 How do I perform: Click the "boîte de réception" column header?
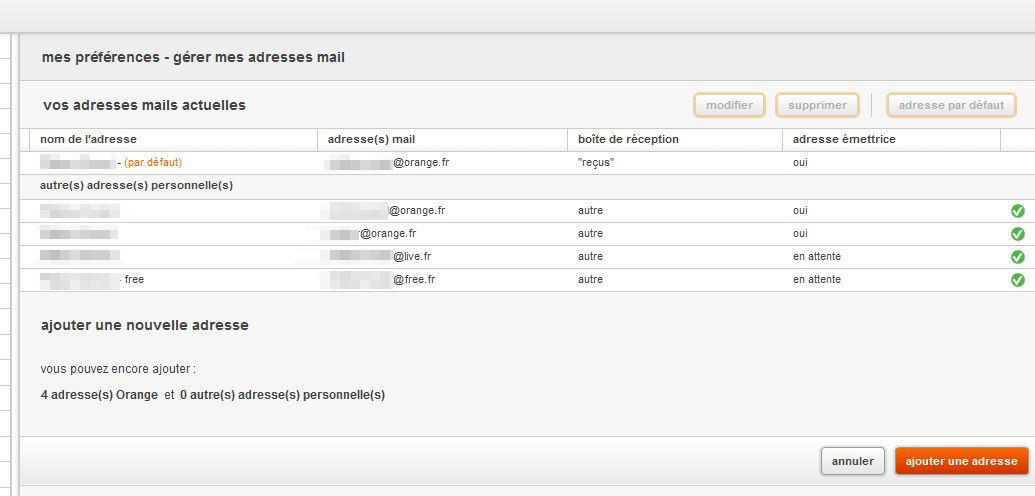click(628, 139)
